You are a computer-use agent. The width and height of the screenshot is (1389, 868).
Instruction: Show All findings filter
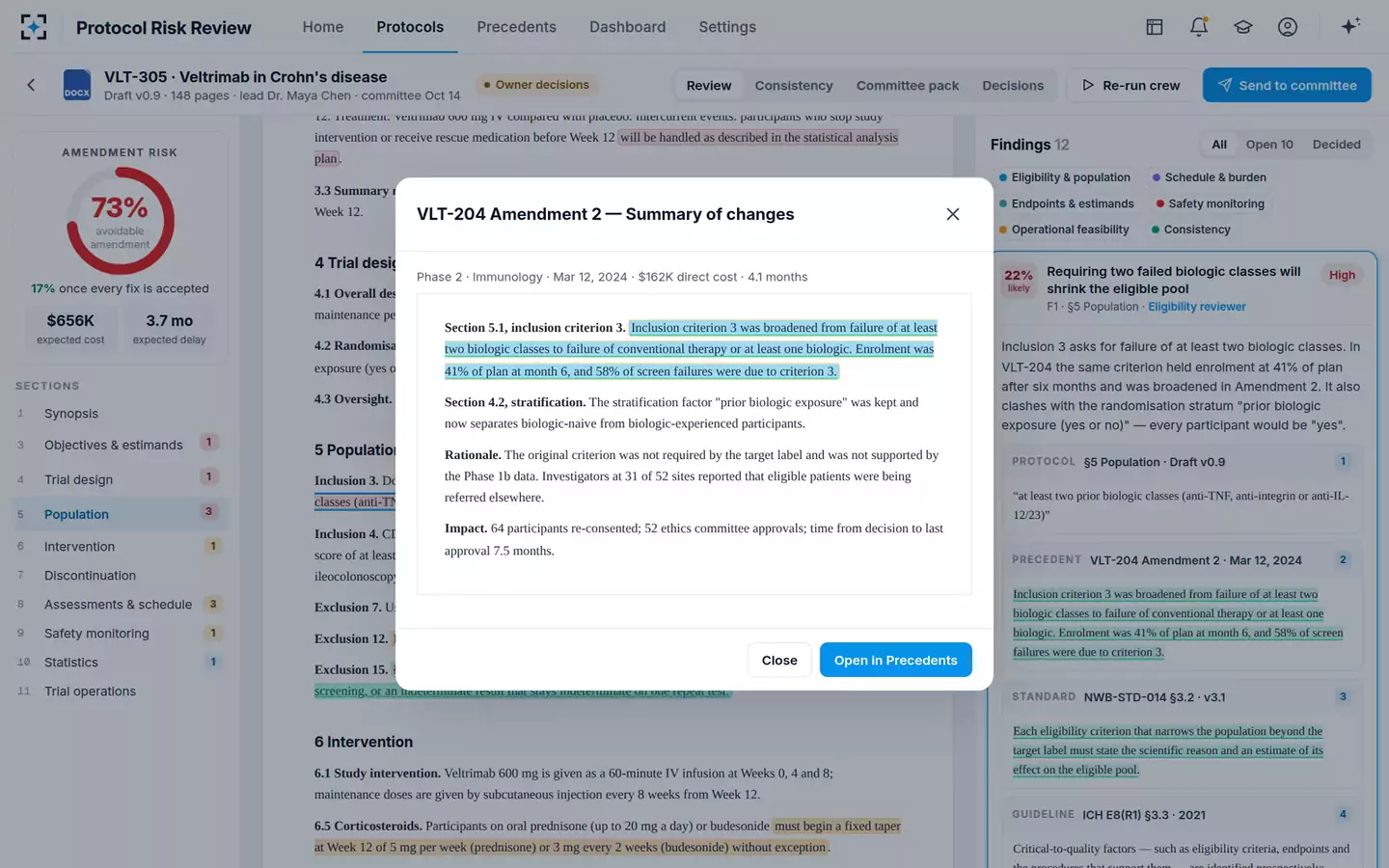point(1219,145)
